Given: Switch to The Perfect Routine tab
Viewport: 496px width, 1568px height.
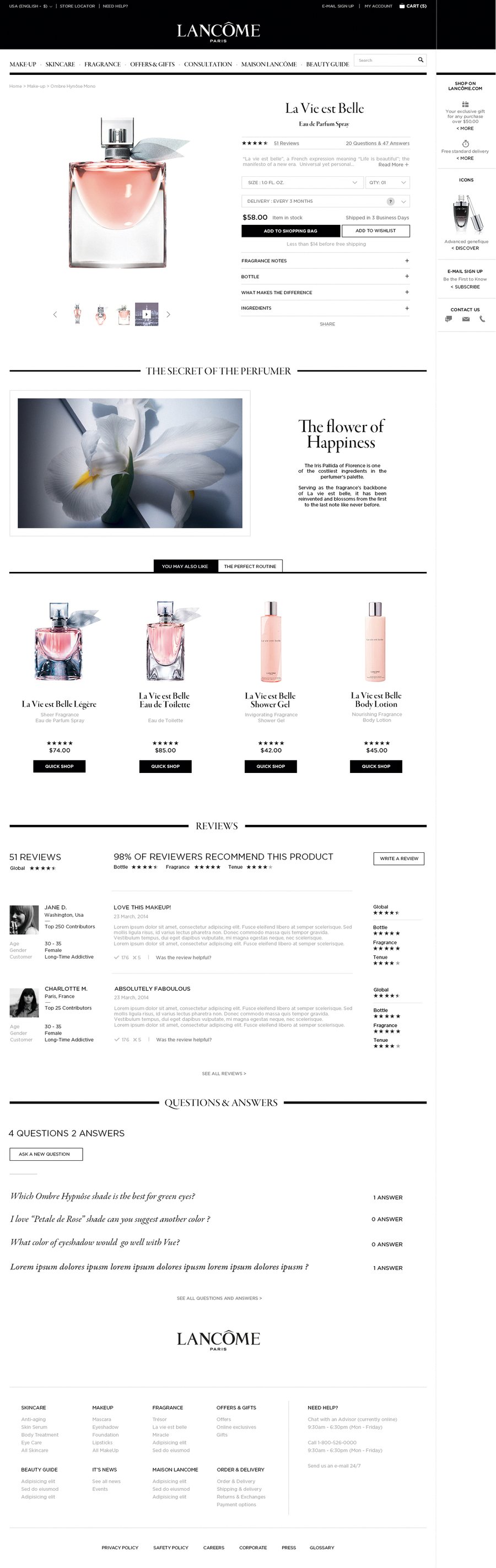Looking at the screenshot, I should pyautogui.click(x=250, y=566).
